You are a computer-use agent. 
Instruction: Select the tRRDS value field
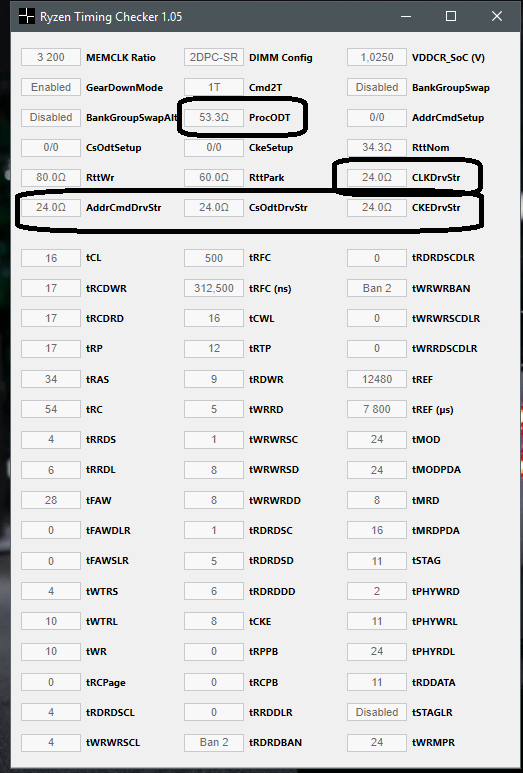click(x=51, y=439)
